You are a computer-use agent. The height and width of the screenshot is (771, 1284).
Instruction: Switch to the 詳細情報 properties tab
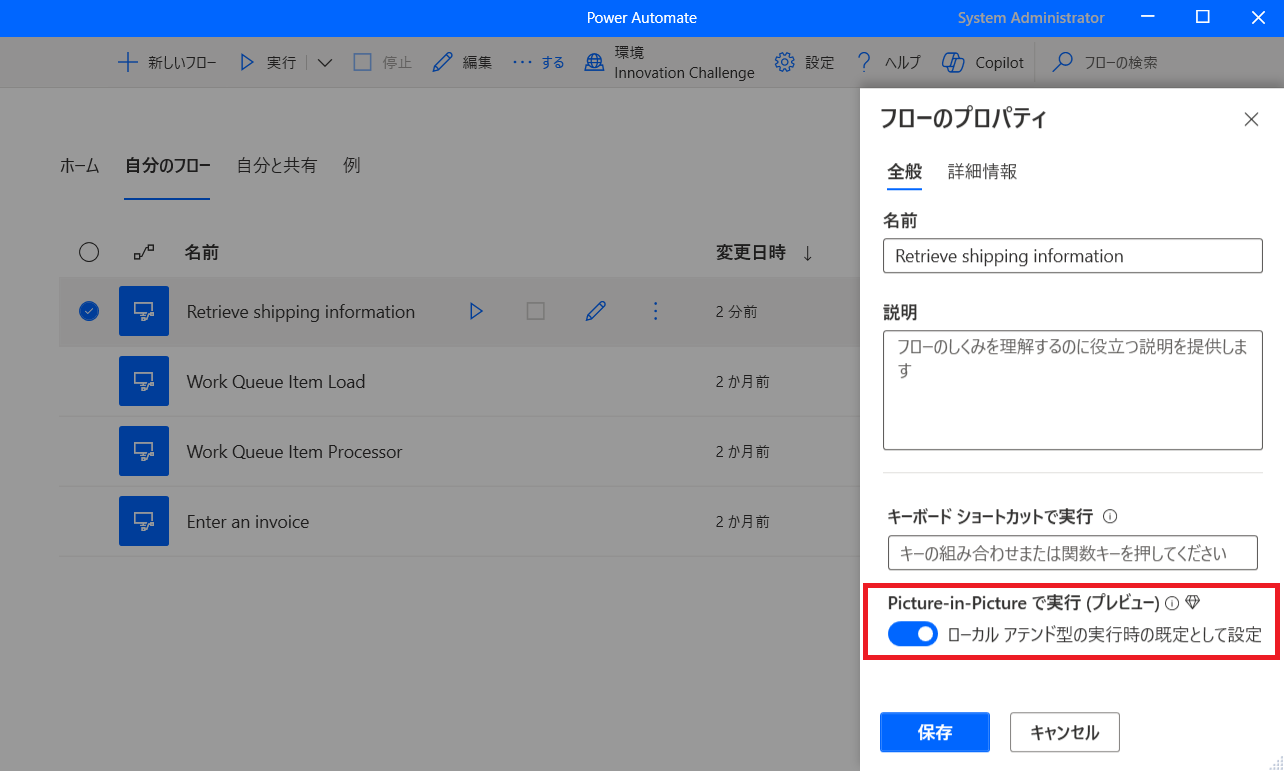[983, 172]
